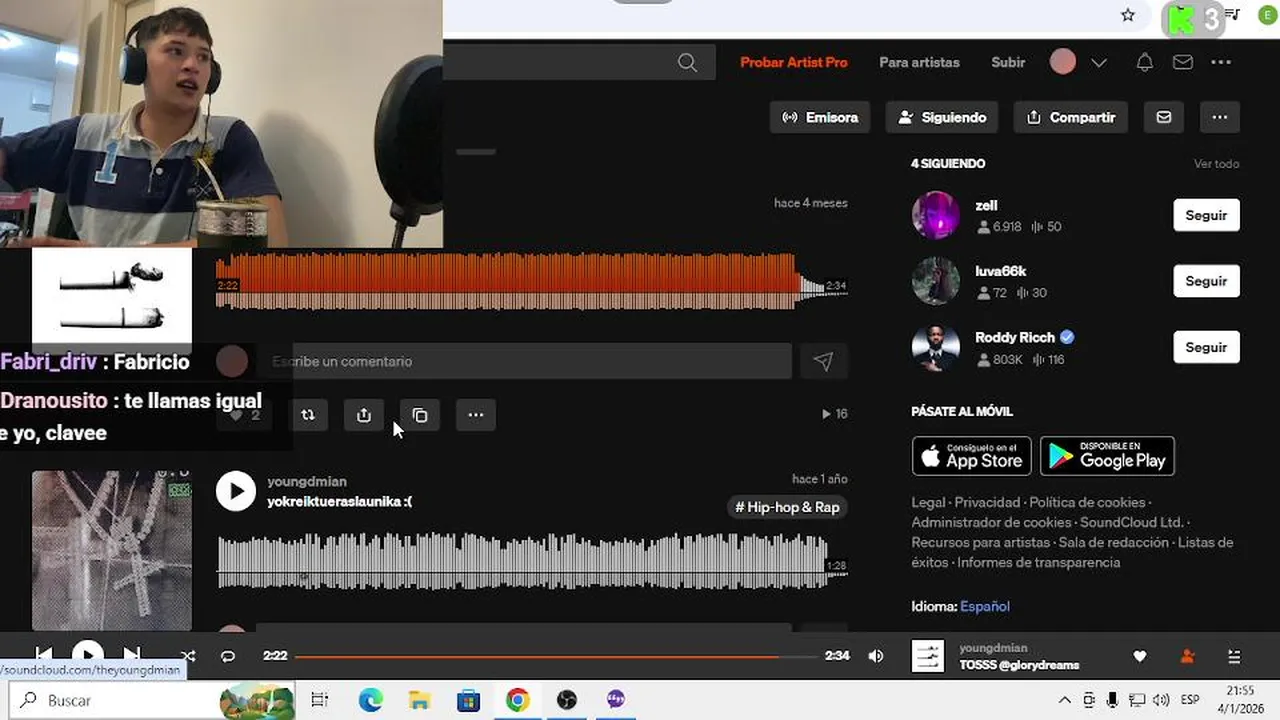
Task: Expand the profile dropdown chevron
Action: (1099, 62)
